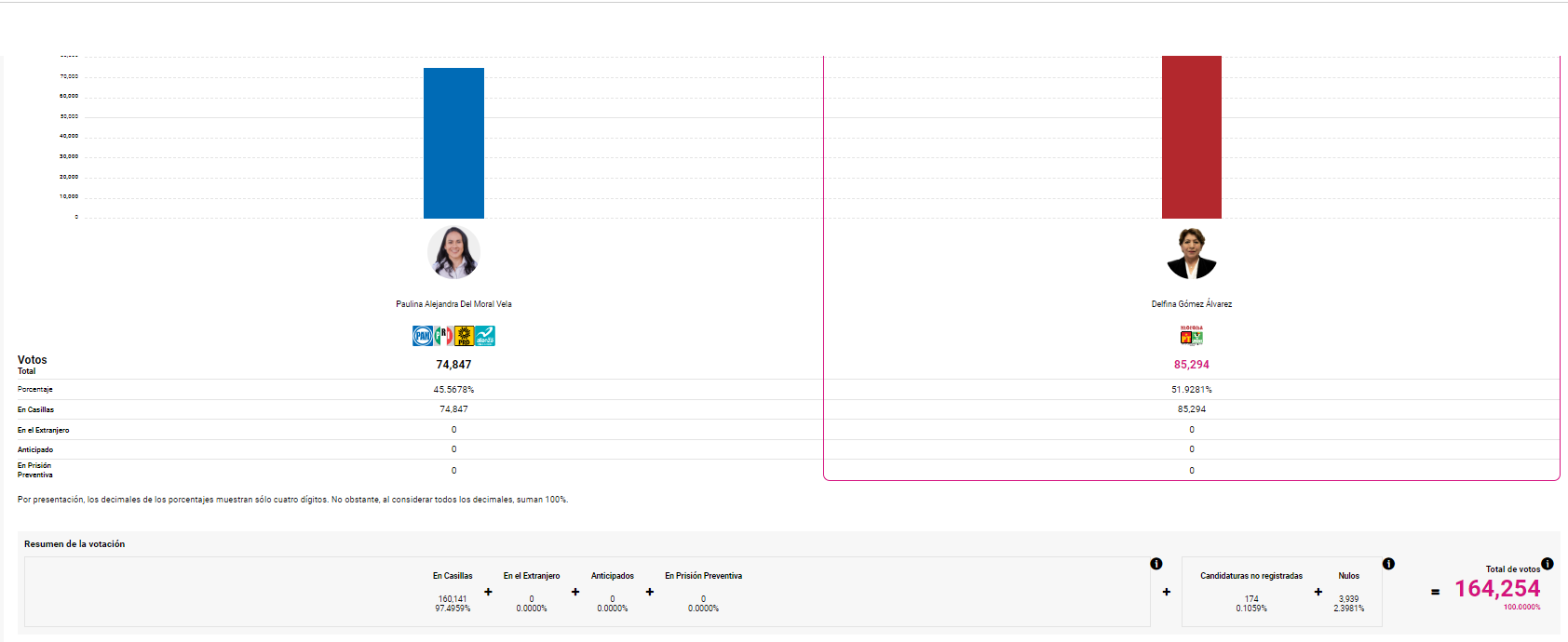Select candidate name Paulina Alejandra Del Moral Vela

453,304
